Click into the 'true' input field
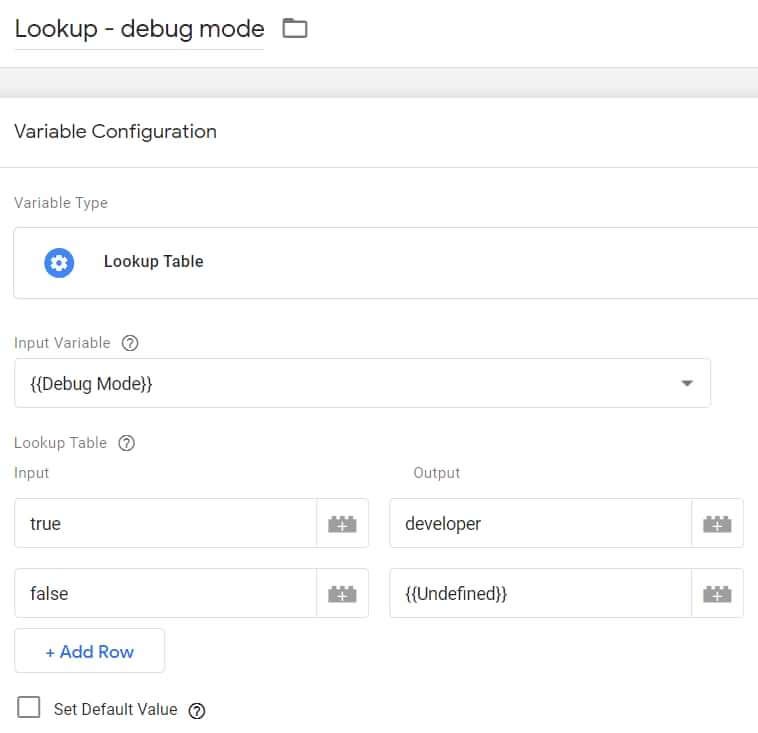758x733 pixels. pyautogui.click(x=165, y=524)
